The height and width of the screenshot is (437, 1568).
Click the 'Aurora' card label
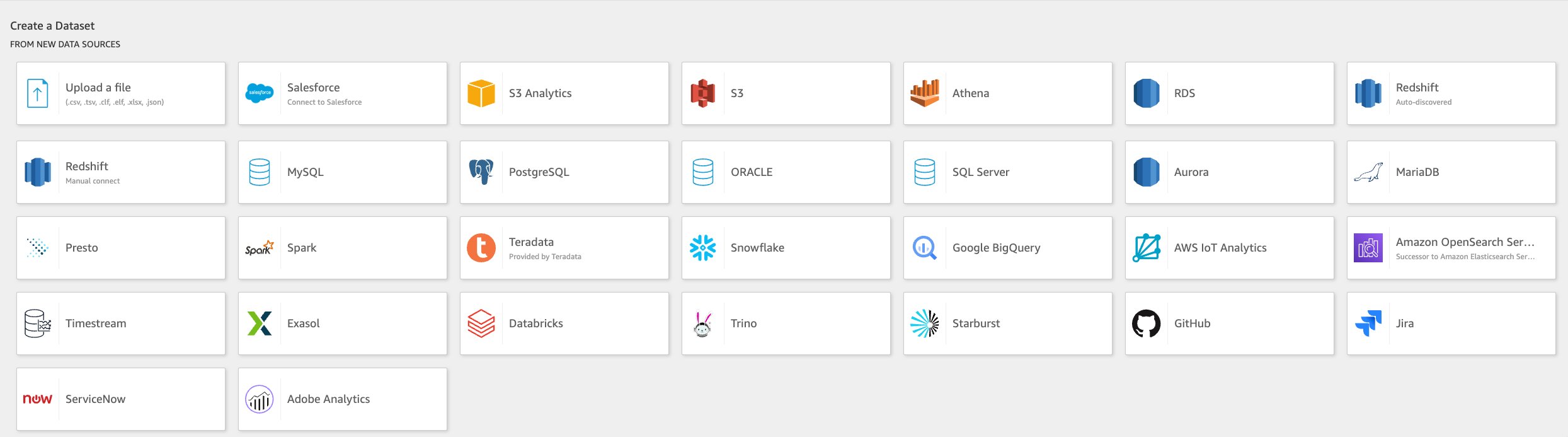pos(1191,172)
